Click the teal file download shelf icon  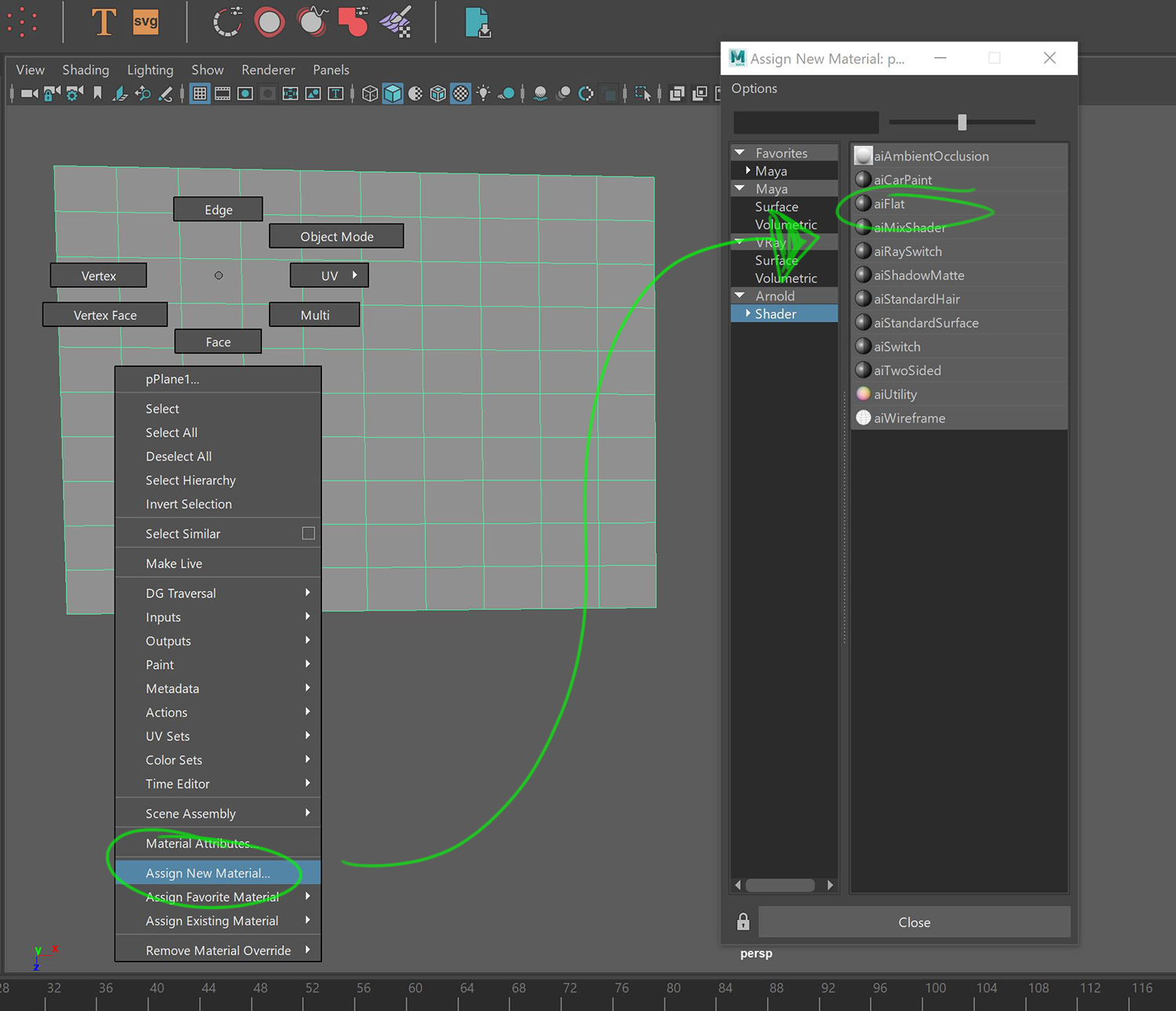click(477, 22)
